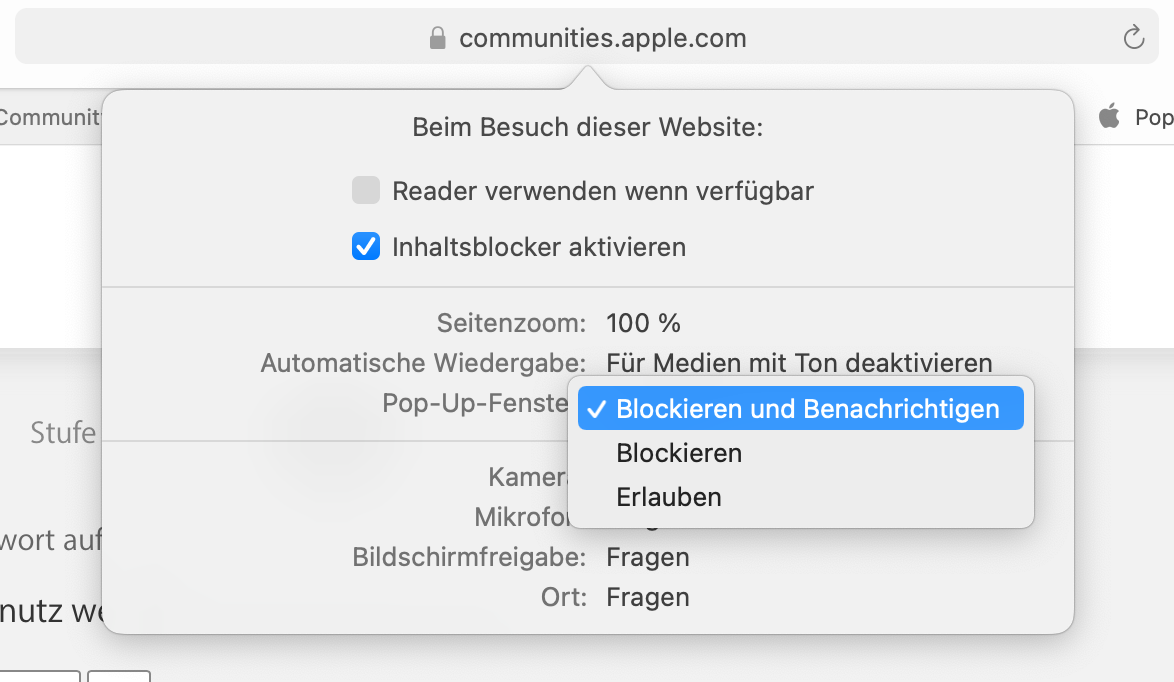Open the Seitenzoom 100 % dropdown
Screen dimensions: 1174x682
click(643, 323)
